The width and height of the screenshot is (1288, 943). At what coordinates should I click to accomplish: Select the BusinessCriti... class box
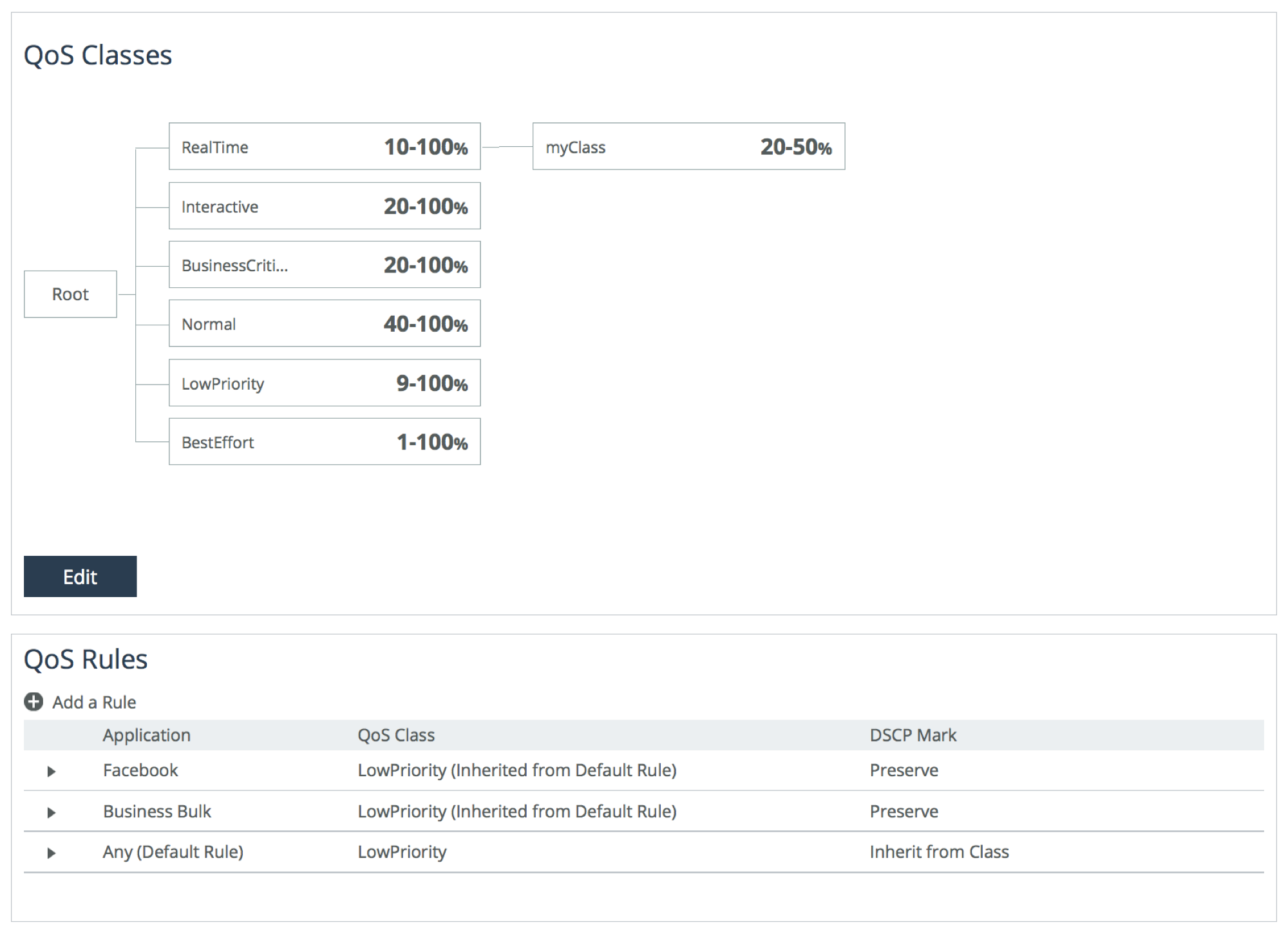tap(325, 265)
